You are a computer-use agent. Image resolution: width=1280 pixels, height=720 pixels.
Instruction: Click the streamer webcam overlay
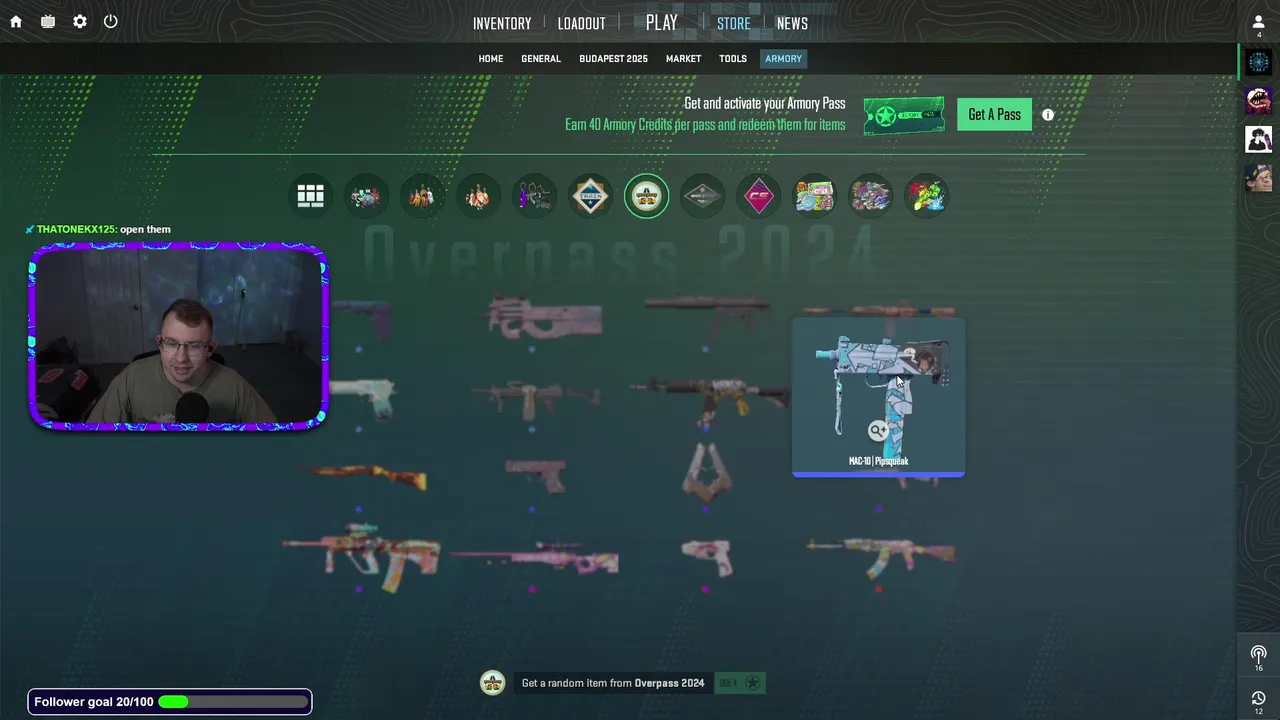(178, 338)
